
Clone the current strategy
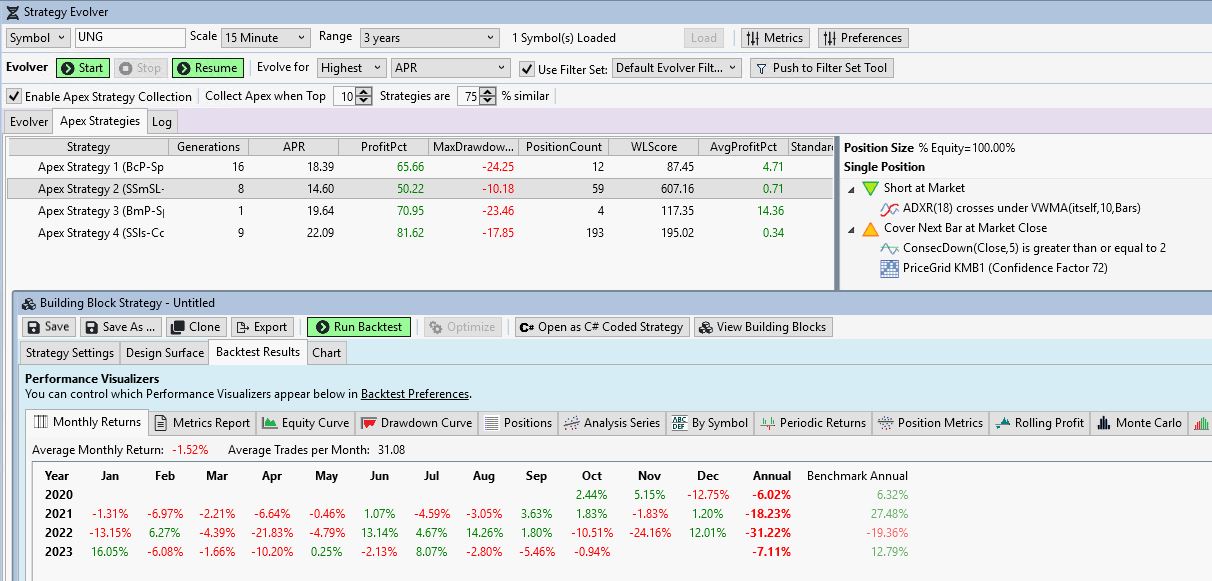pos(194,327)
